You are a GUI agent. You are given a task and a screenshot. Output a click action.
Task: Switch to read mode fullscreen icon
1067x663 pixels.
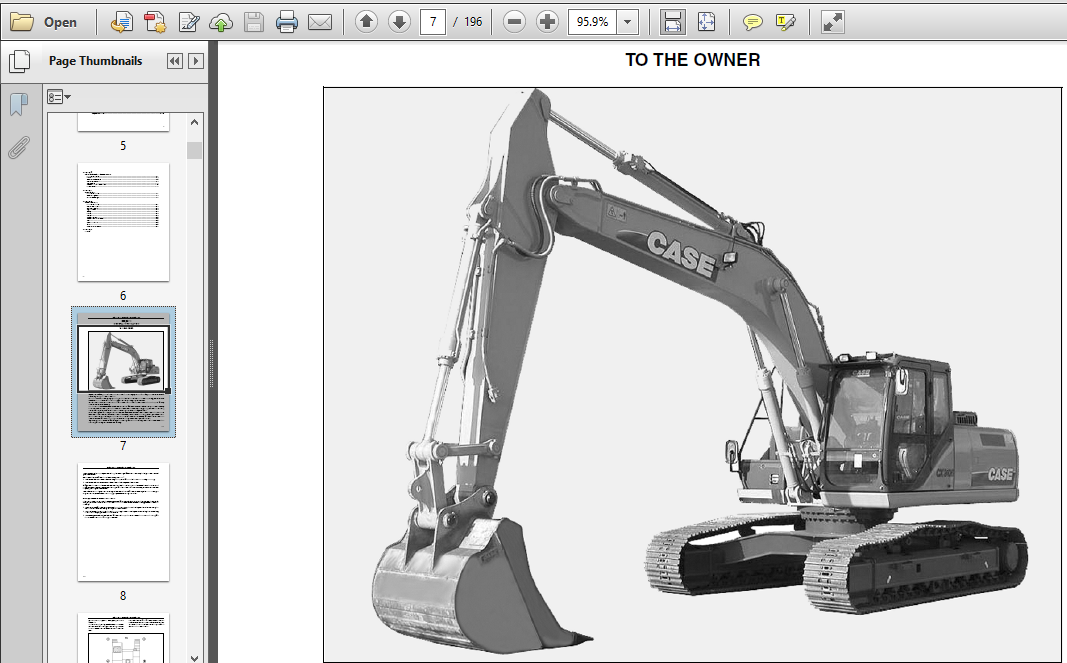pos(833,22)
